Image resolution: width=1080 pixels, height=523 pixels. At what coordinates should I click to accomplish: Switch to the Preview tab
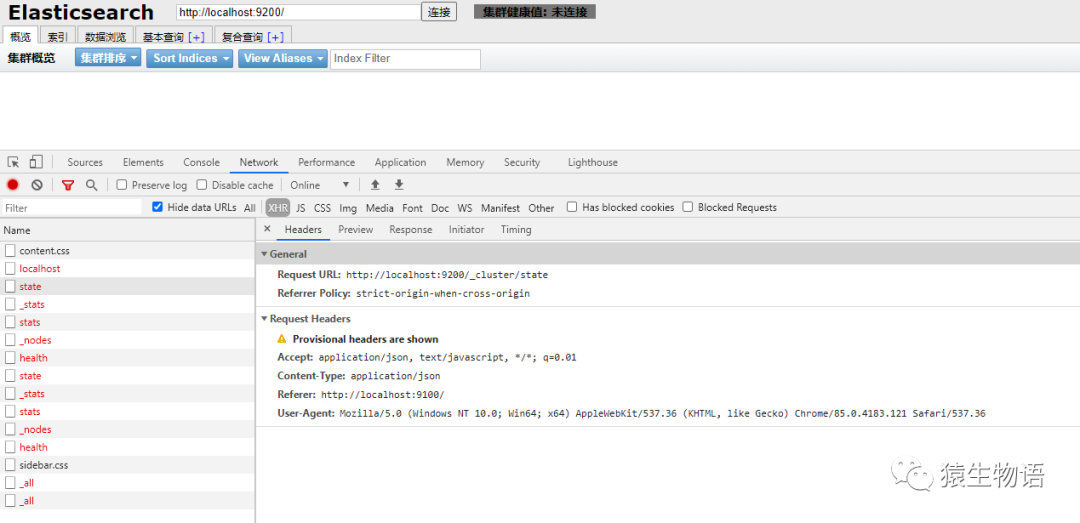(x=355, y=229)
